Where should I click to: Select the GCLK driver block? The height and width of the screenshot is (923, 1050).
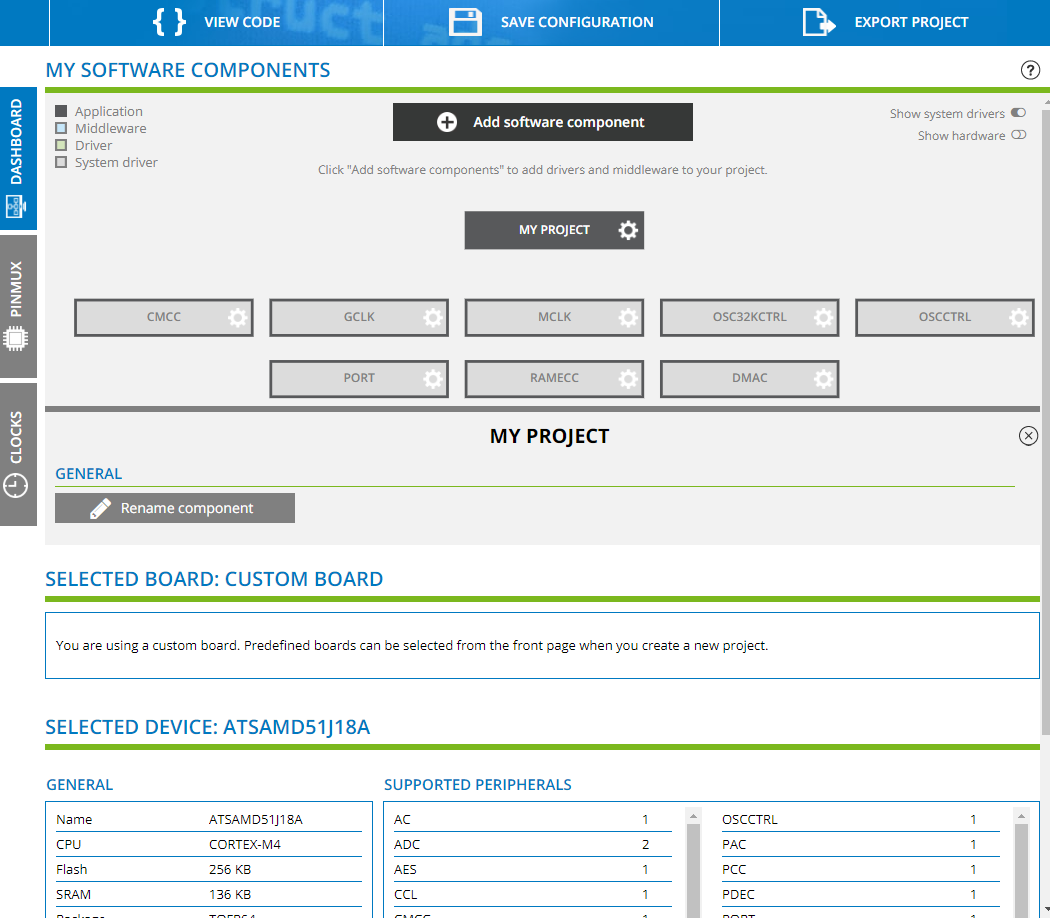tap(359, 317)
